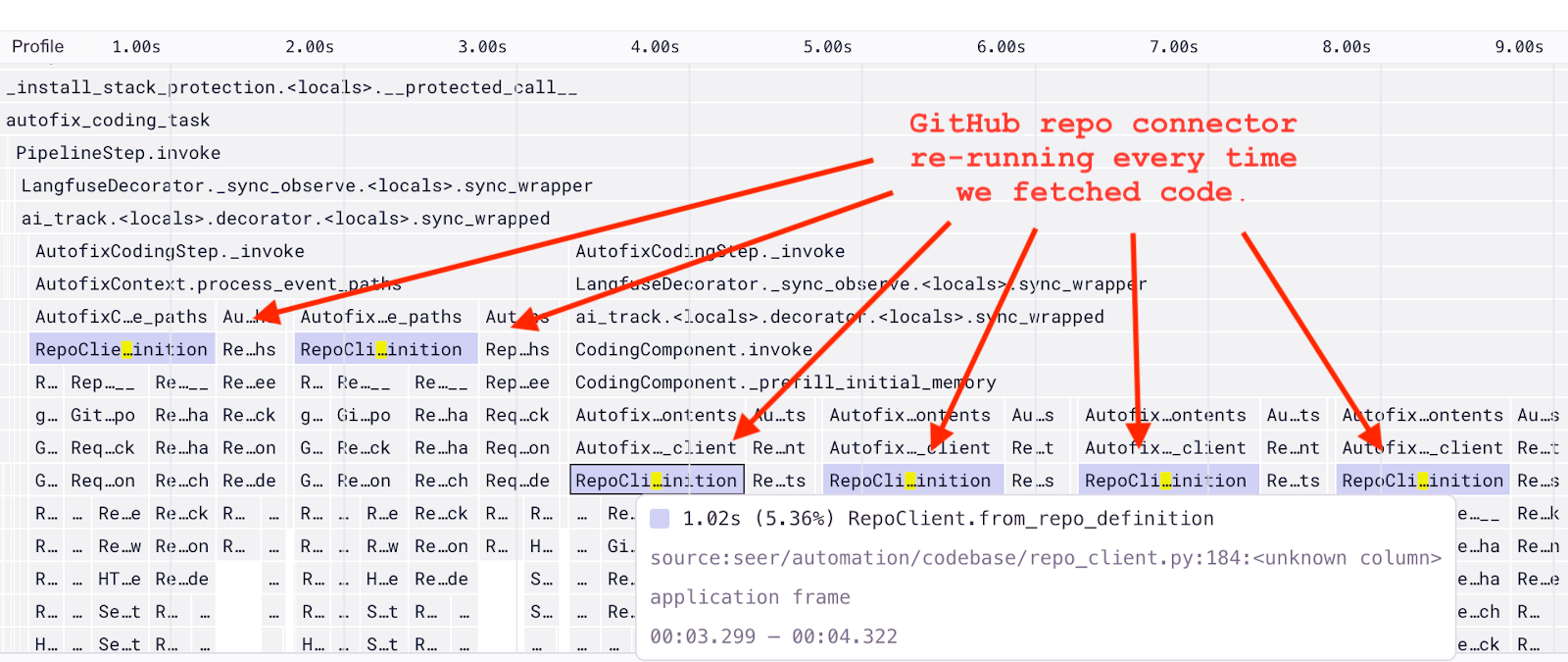Click the 1.00s timeline marker
This screenshot has width=1568, height=662.
(136, 47)
